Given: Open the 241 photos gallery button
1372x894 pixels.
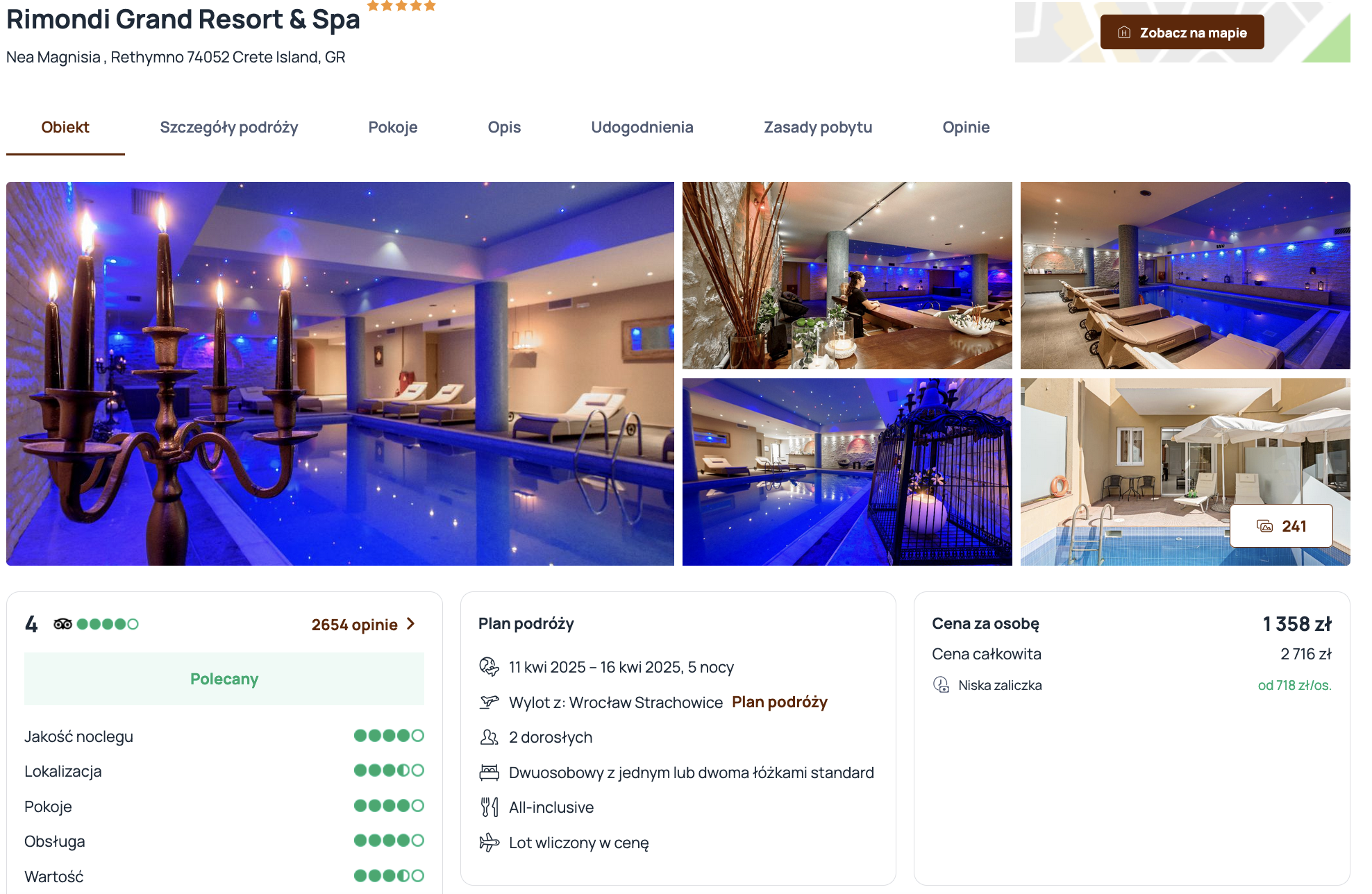Looking at the screenshot, I should (x=1281, y=526).
